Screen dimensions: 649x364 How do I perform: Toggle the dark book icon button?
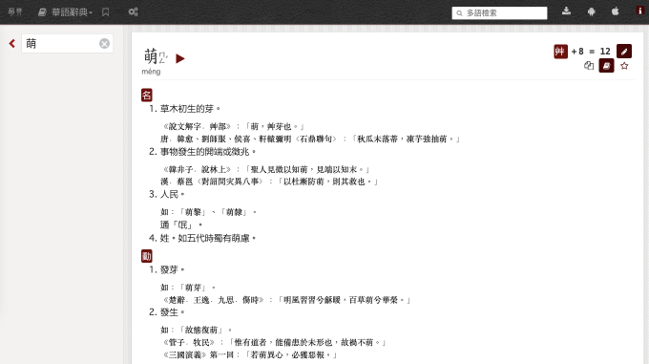click(x=606, y=66)
